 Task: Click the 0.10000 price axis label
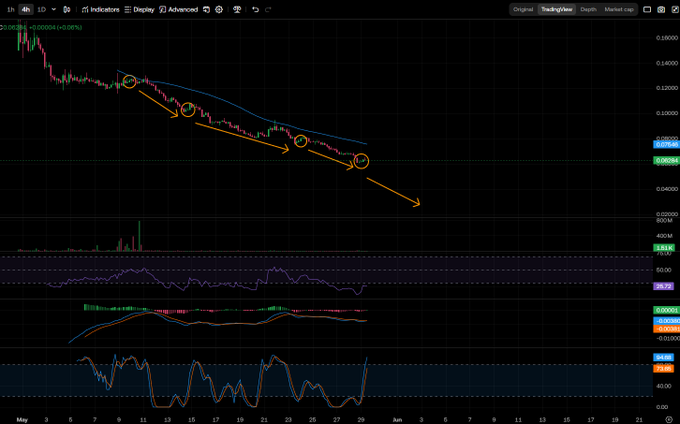point(667,113)
